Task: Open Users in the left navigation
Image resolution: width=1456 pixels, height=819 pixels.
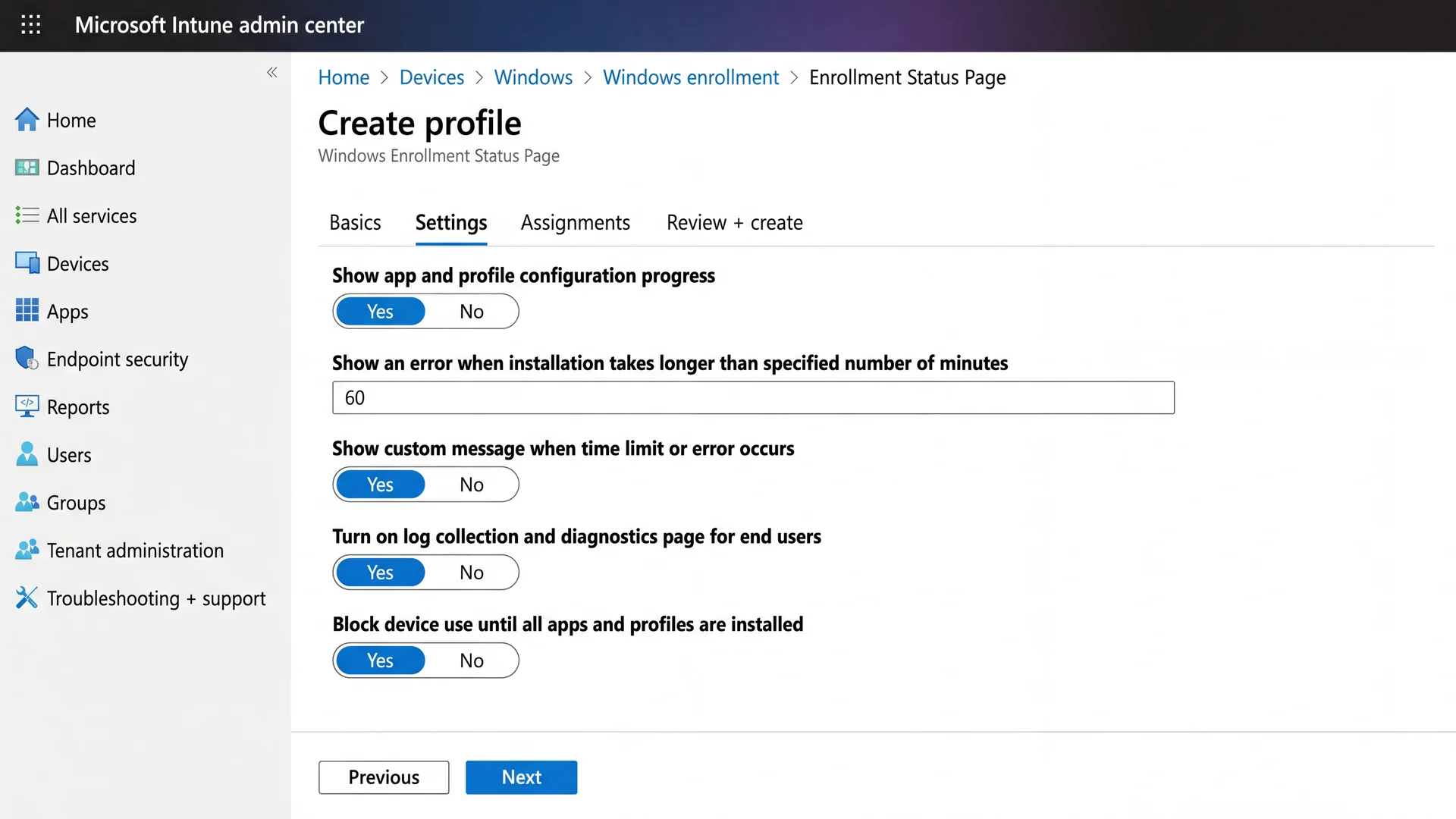Action: click(69, 454)
